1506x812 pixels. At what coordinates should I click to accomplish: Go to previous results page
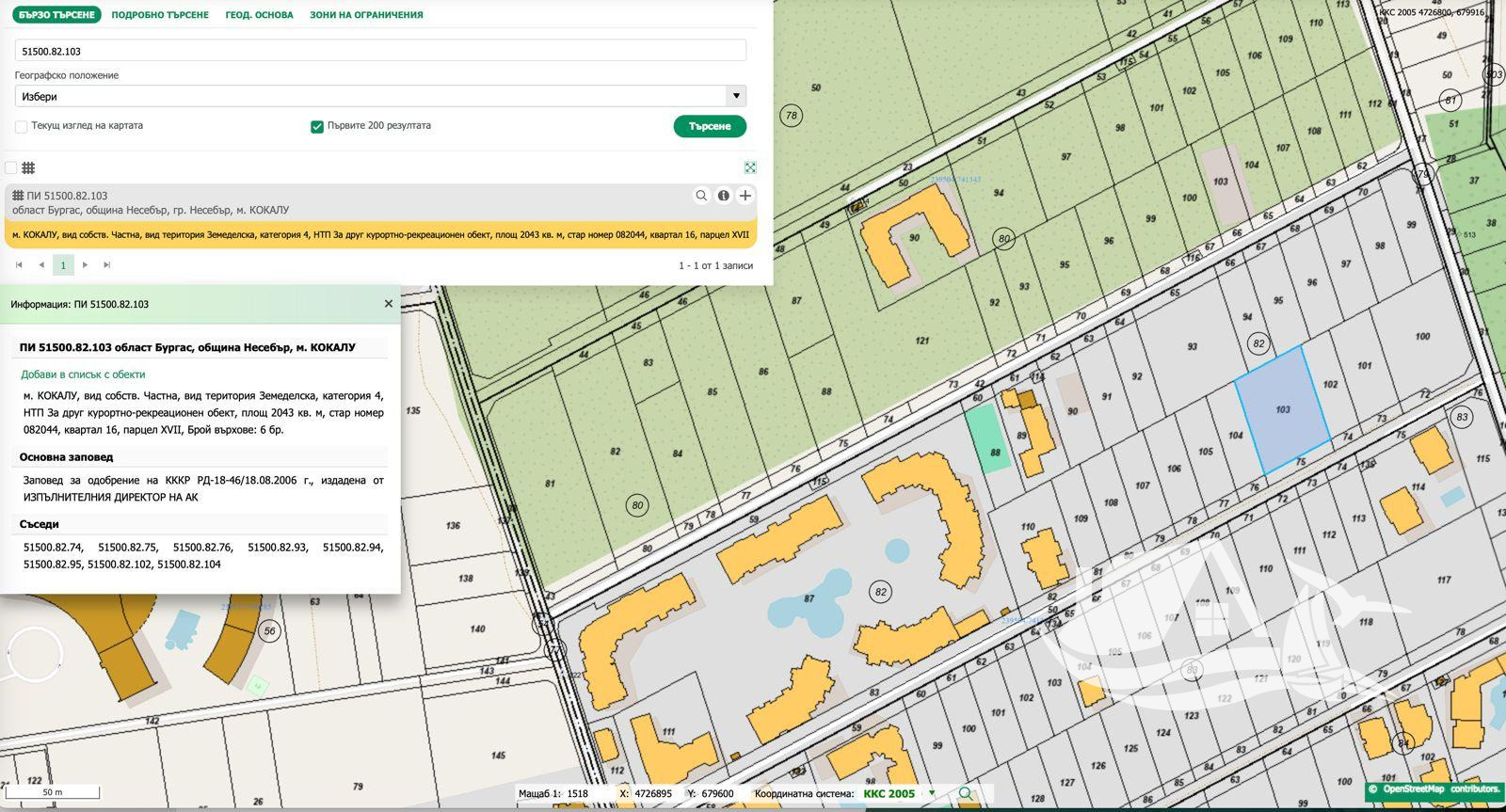click(41, 265)
